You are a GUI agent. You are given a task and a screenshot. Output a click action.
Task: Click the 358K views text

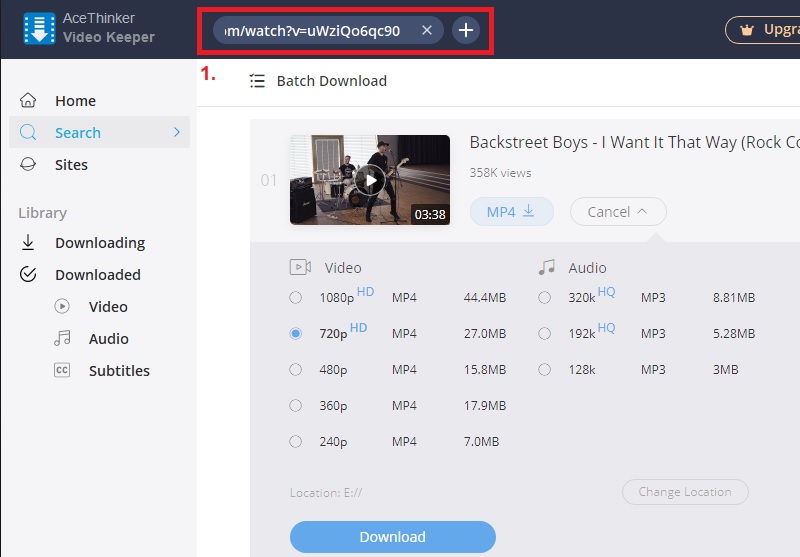click(x=500, y=173)
